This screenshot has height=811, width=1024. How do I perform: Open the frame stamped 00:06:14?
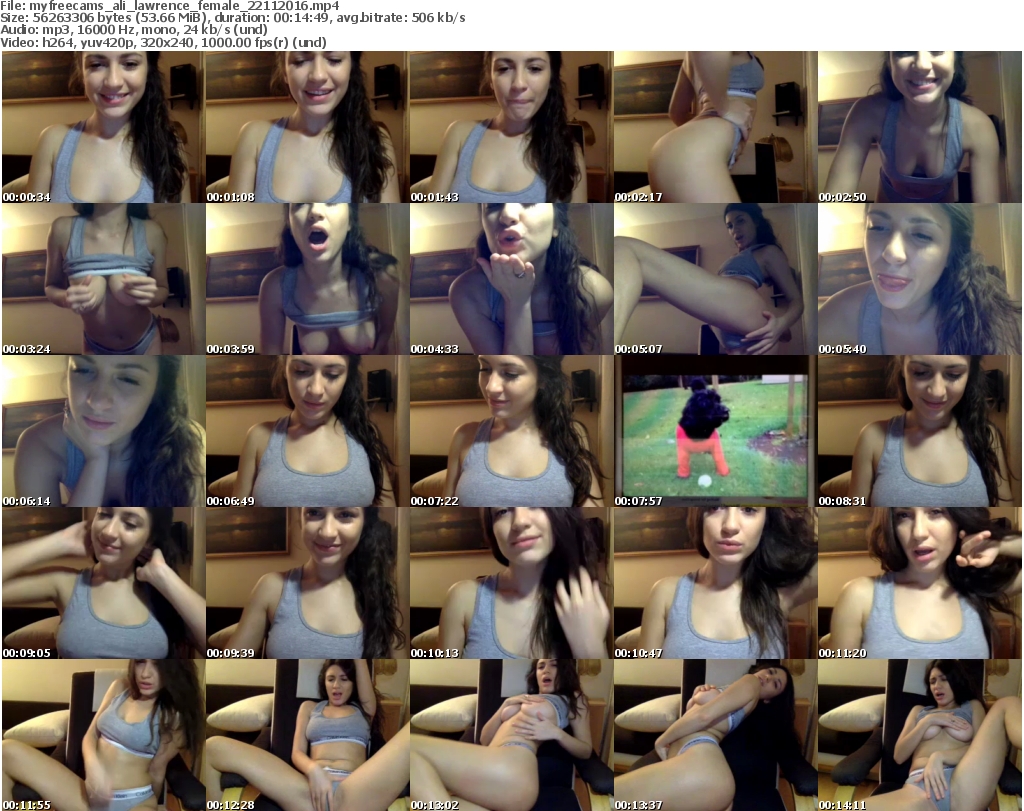(103, 431)
